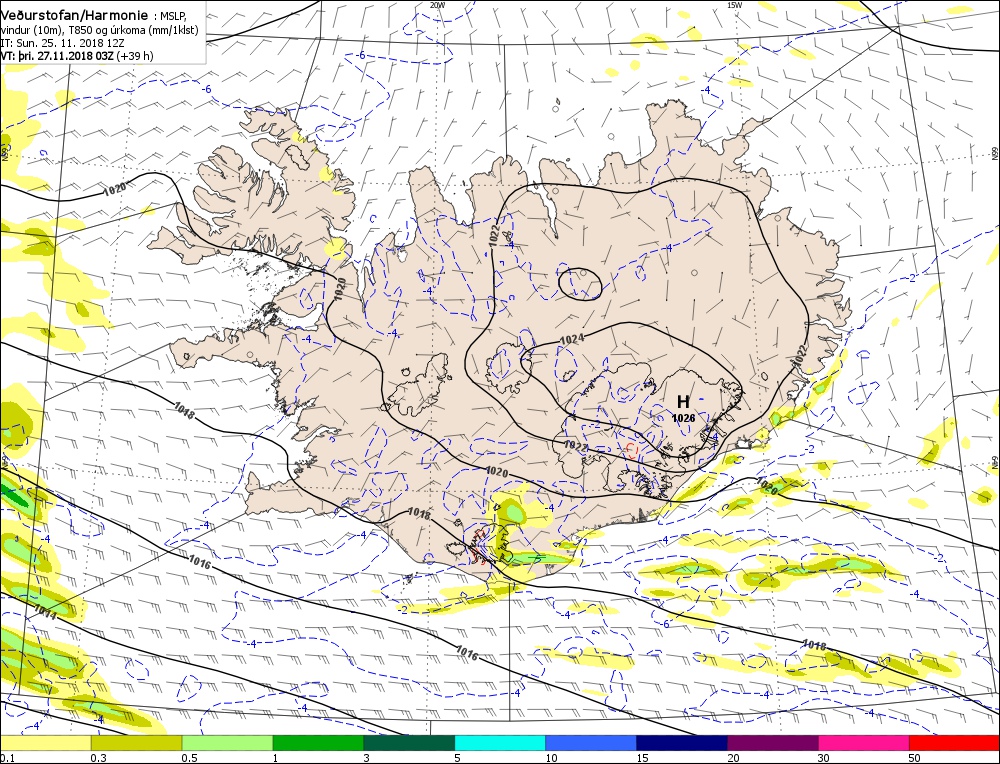
Task: Click the '0.1' legend scale value
Action: (7, 758)
